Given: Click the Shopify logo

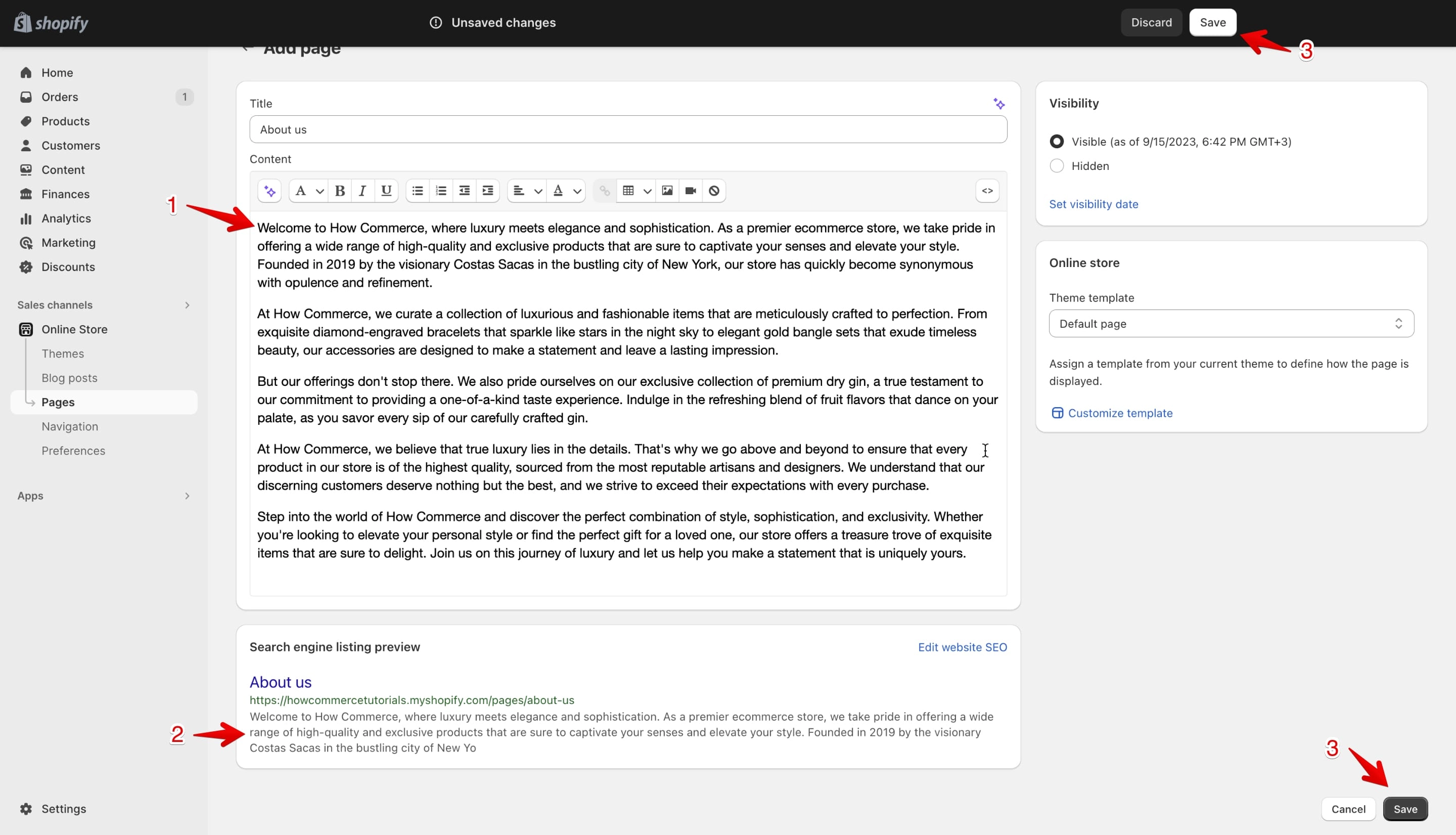Looking at the screenshot, I should (x=51, y=23).
